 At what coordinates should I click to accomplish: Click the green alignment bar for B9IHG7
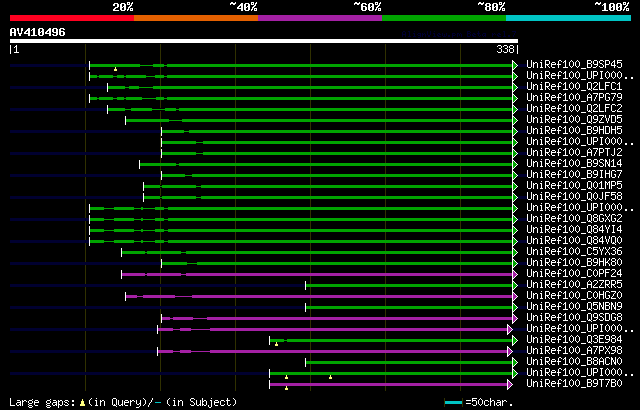click(337, 175)
